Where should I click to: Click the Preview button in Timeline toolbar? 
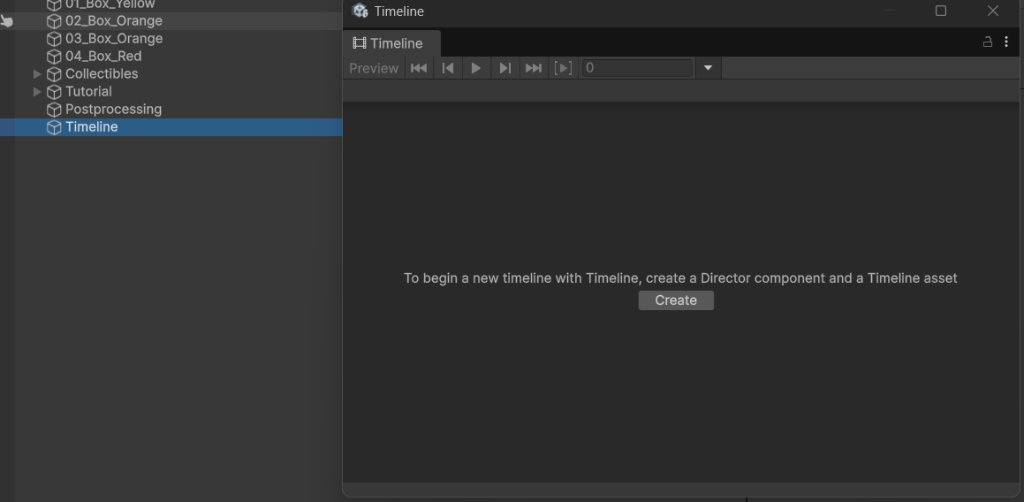pyautogui.click(x=373, y=68)
